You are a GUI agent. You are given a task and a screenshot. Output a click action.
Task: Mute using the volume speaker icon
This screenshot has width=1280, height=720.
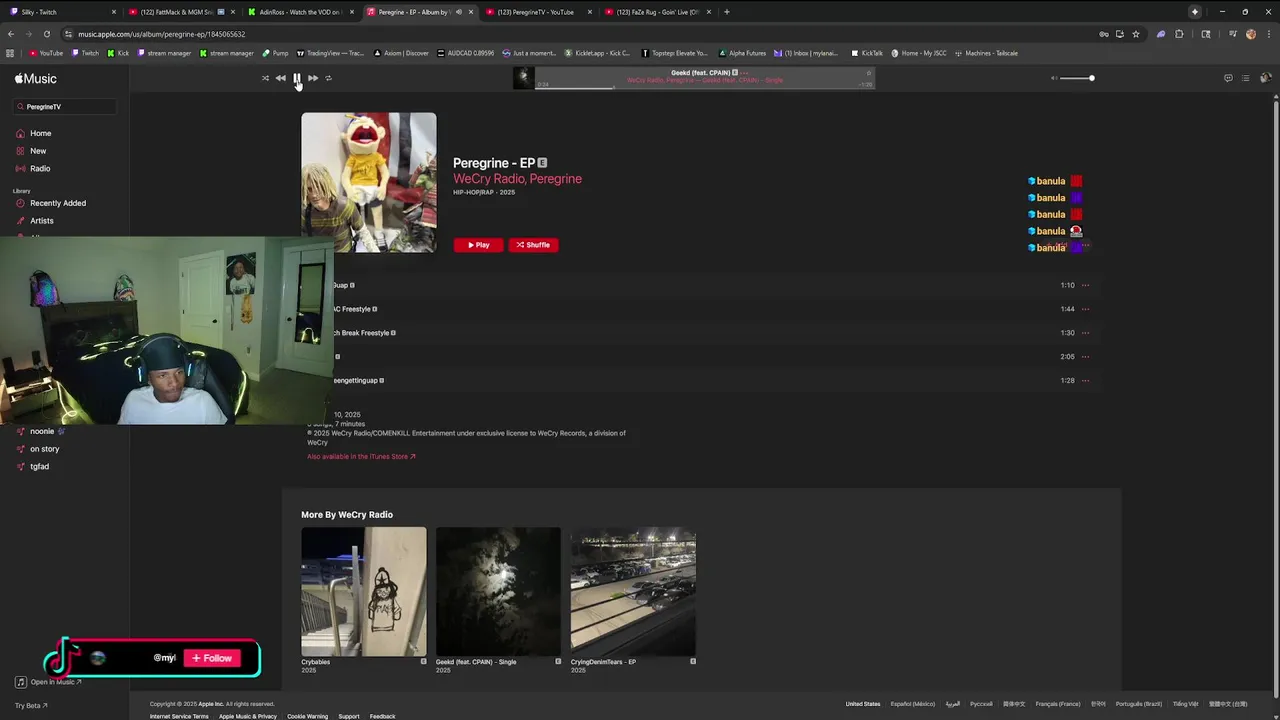point(1053,78)
